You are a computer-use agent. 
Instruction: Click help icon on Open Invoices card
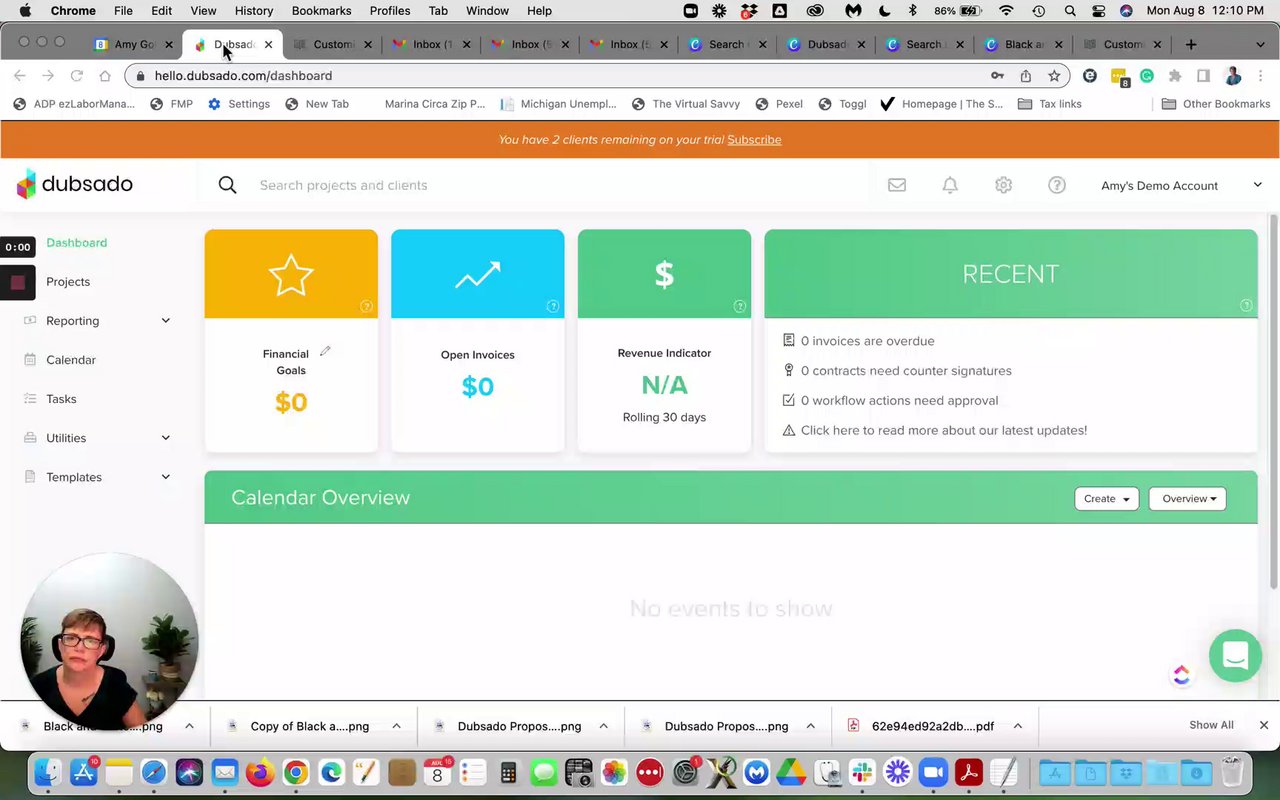coord(552,306)
